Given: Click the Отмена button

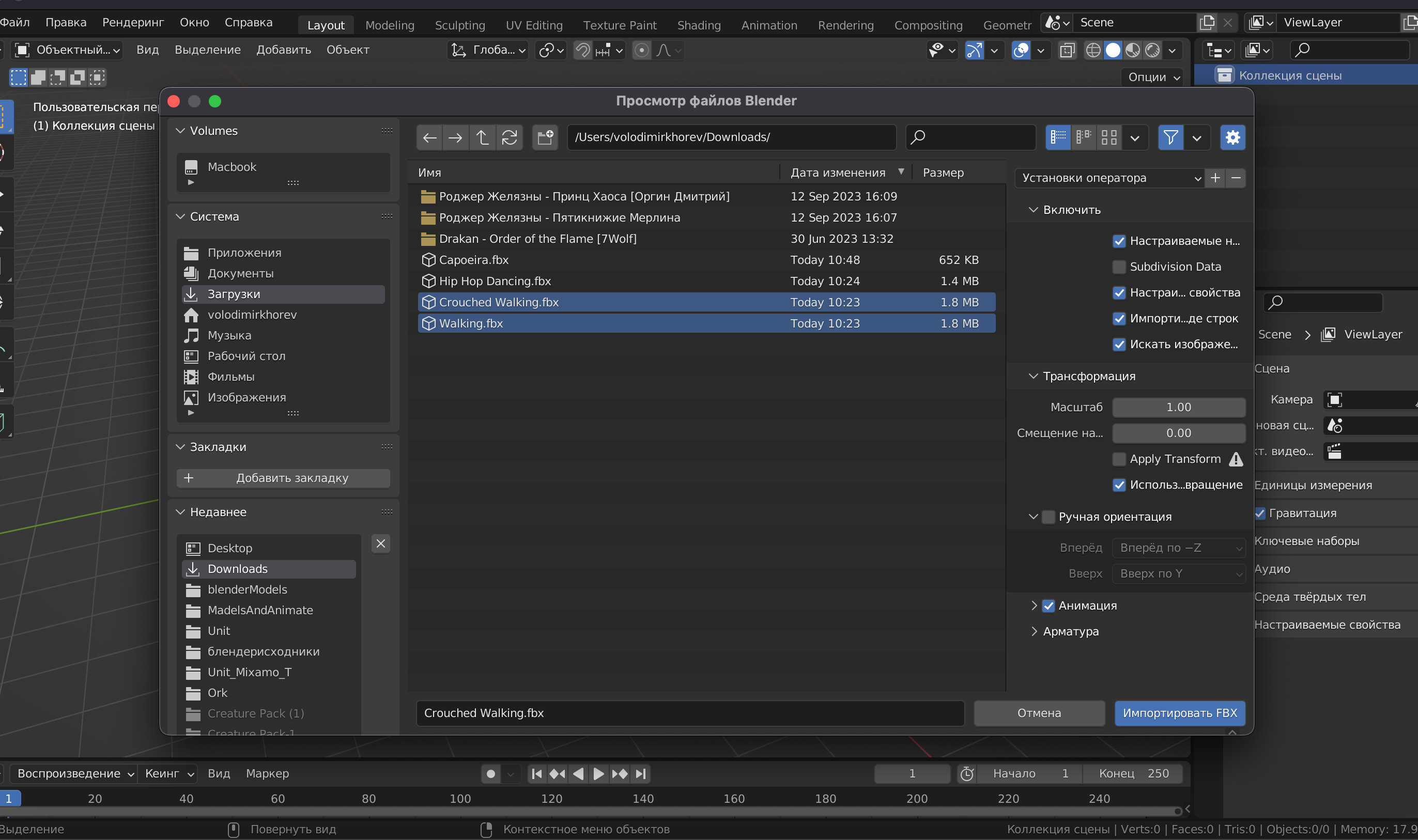Looking at the screenshot, I should 1039,713.
